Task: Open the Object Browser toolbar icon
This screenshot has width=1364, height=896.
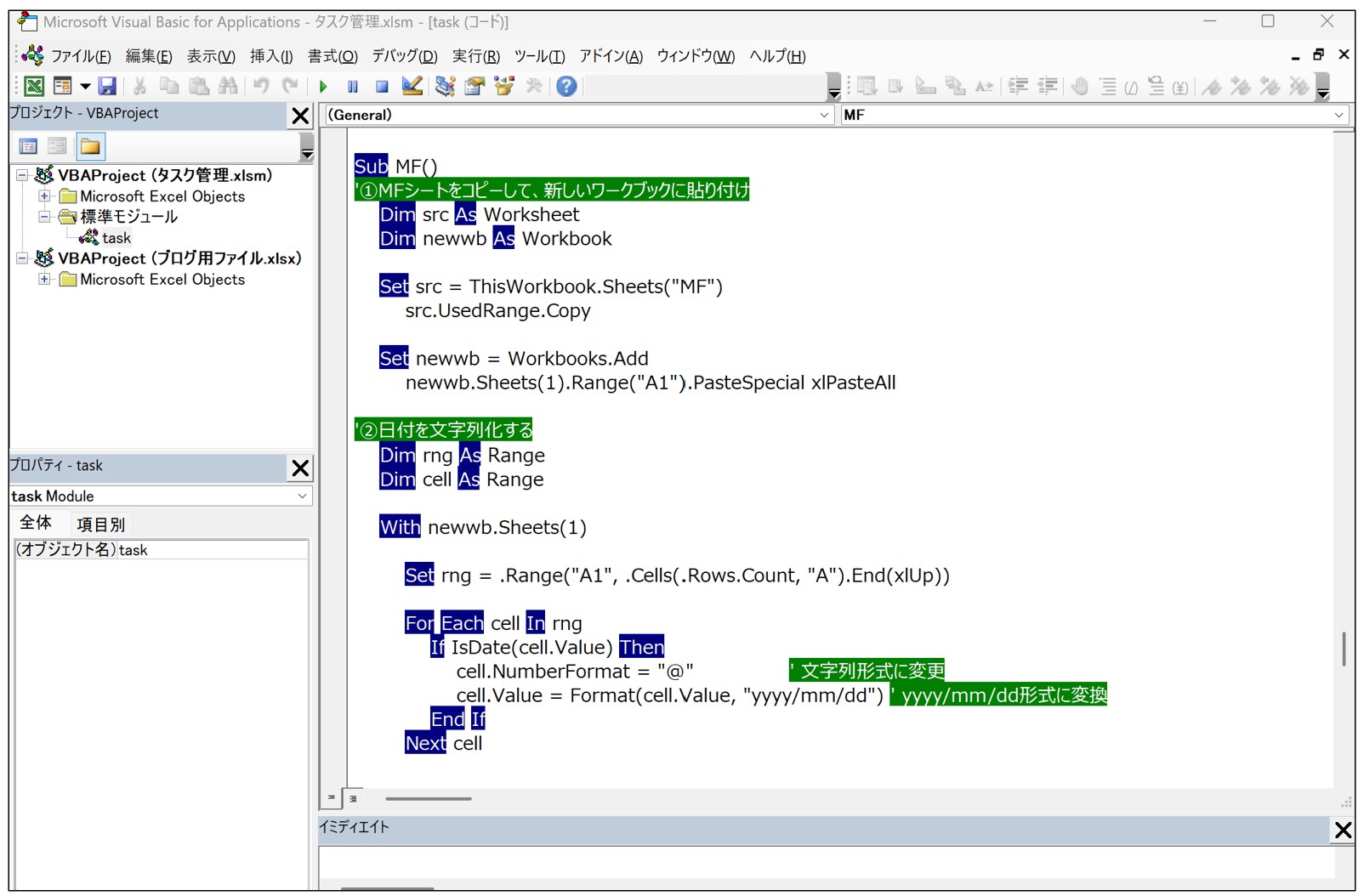Action: [504, 86]
